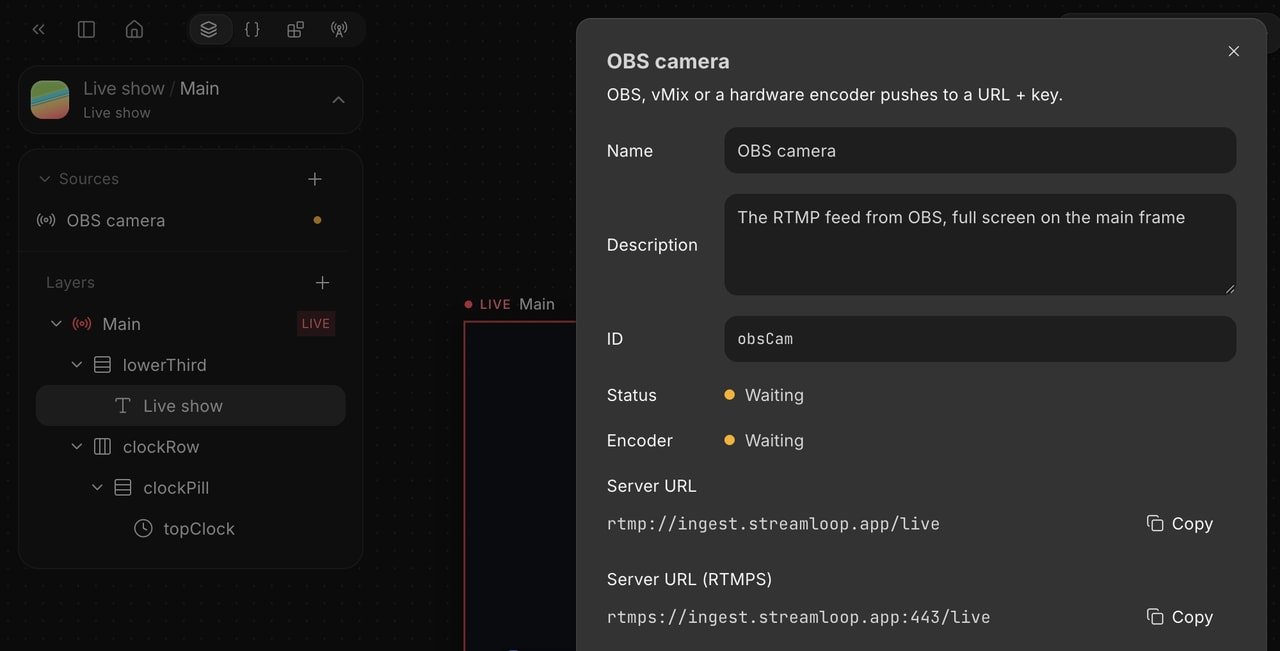Collapse the Main layer chevron
The image size is (1280, 651).
pyautogui.click(x=56, y=324)
